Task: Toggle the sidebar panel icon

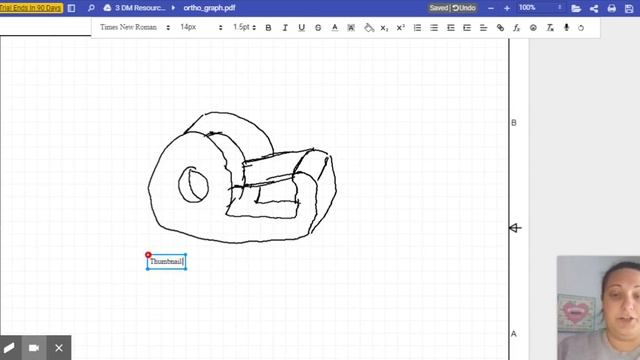Action: coord(71,8)
